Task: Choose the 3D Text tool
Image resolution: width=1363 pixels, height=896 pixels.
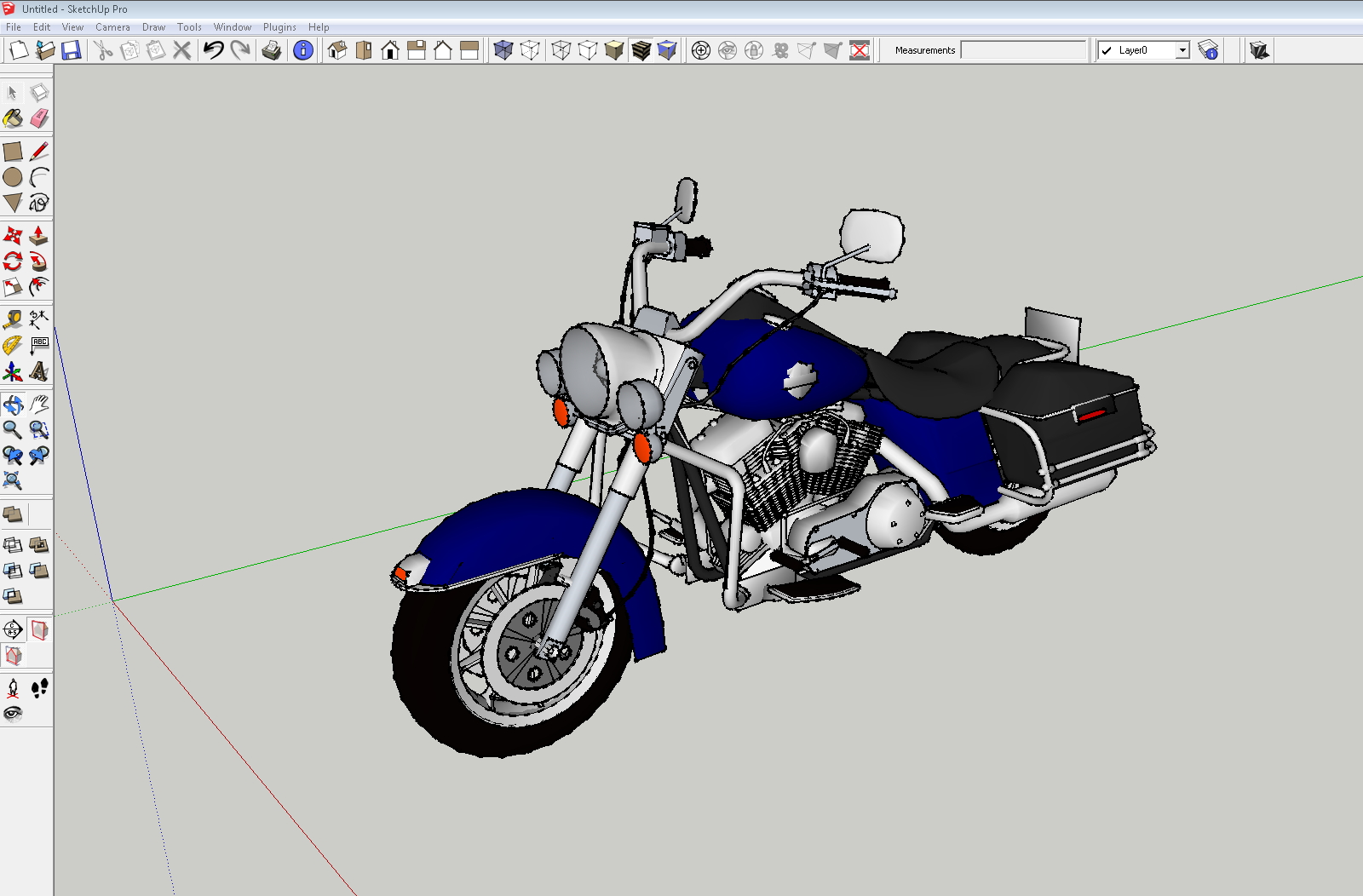Action: 39,371
